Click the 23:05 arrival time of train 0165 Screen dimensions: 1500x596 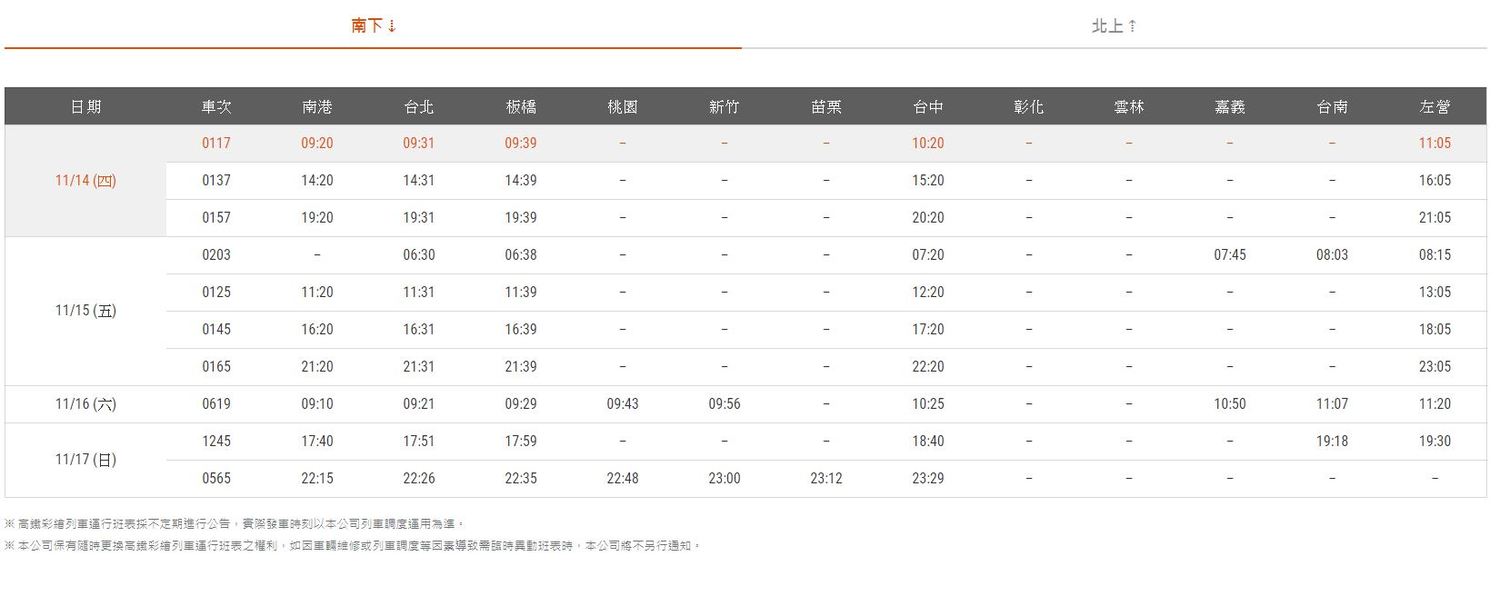pyautogui.click(x=1433, y=367)
